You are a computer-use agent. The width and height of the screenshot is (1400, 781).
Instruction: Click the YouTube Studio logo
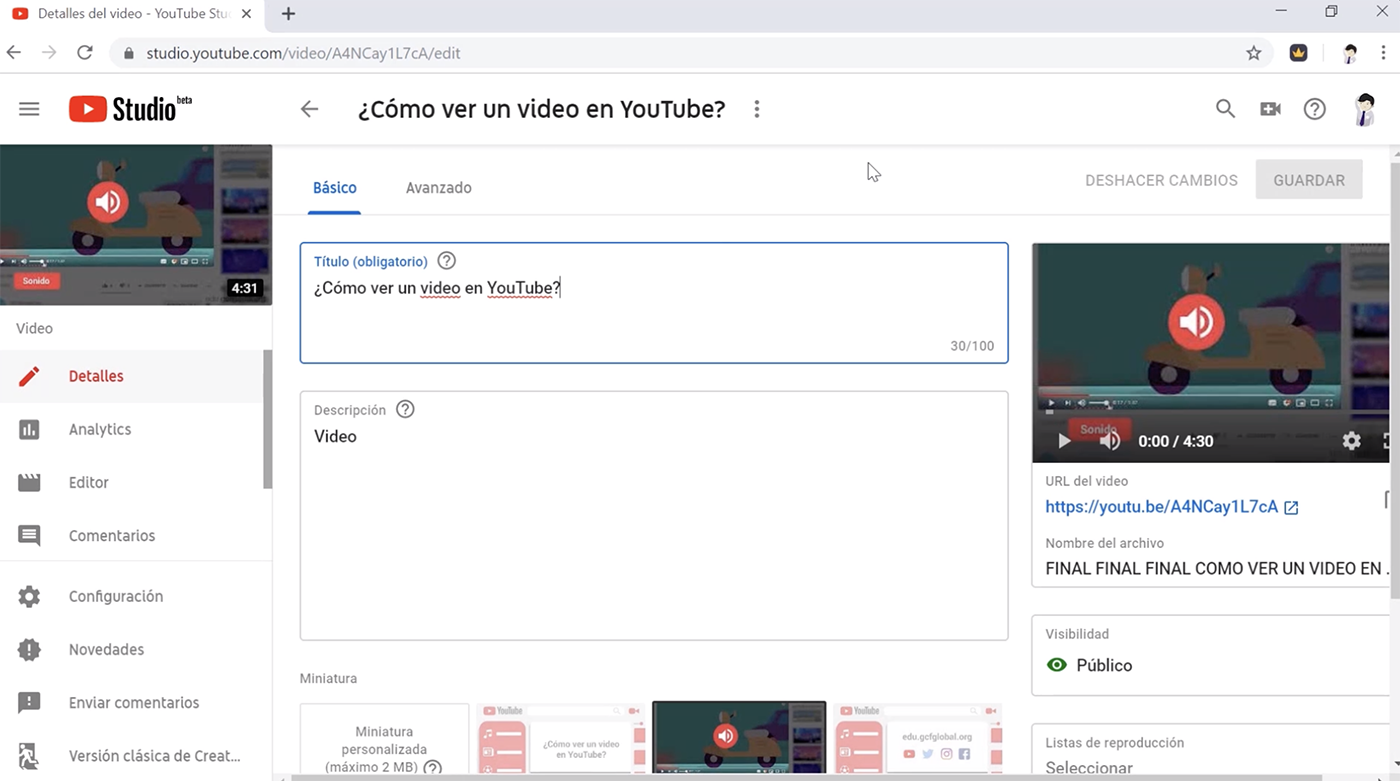pos(130,108)
